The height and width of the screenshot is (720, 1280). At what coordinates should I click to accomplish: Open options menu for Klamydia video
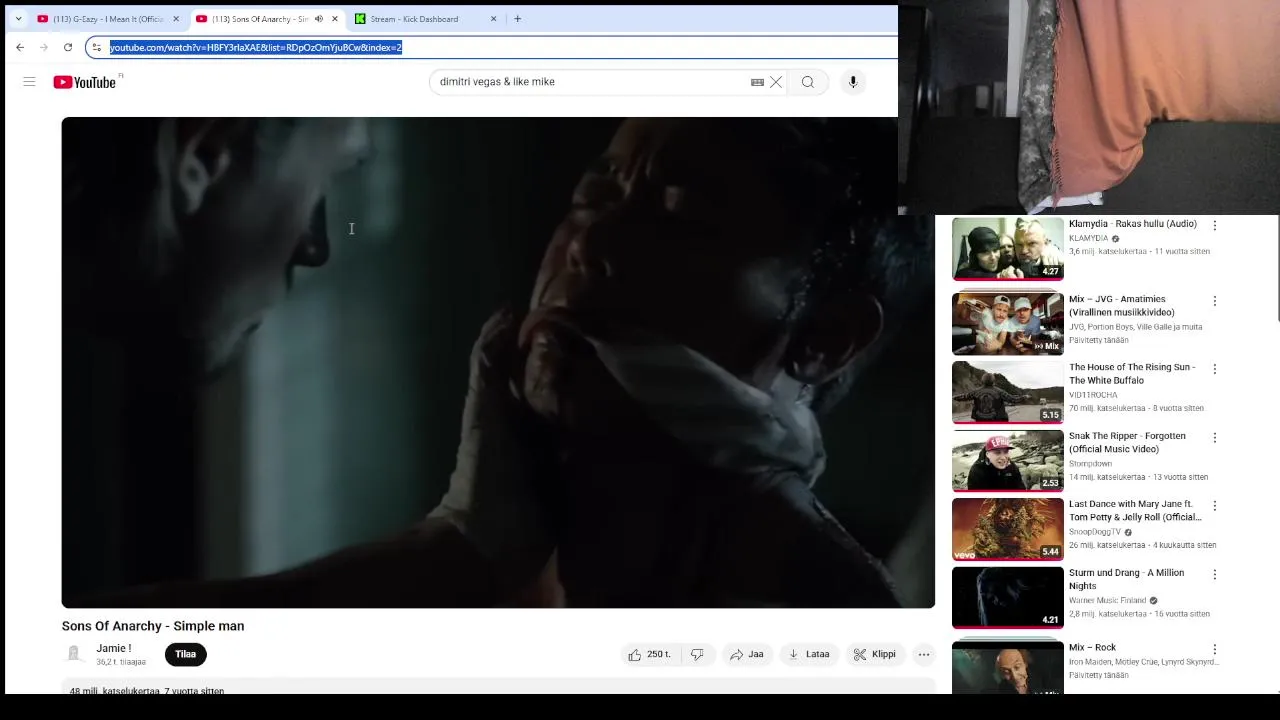(1215, 226)
